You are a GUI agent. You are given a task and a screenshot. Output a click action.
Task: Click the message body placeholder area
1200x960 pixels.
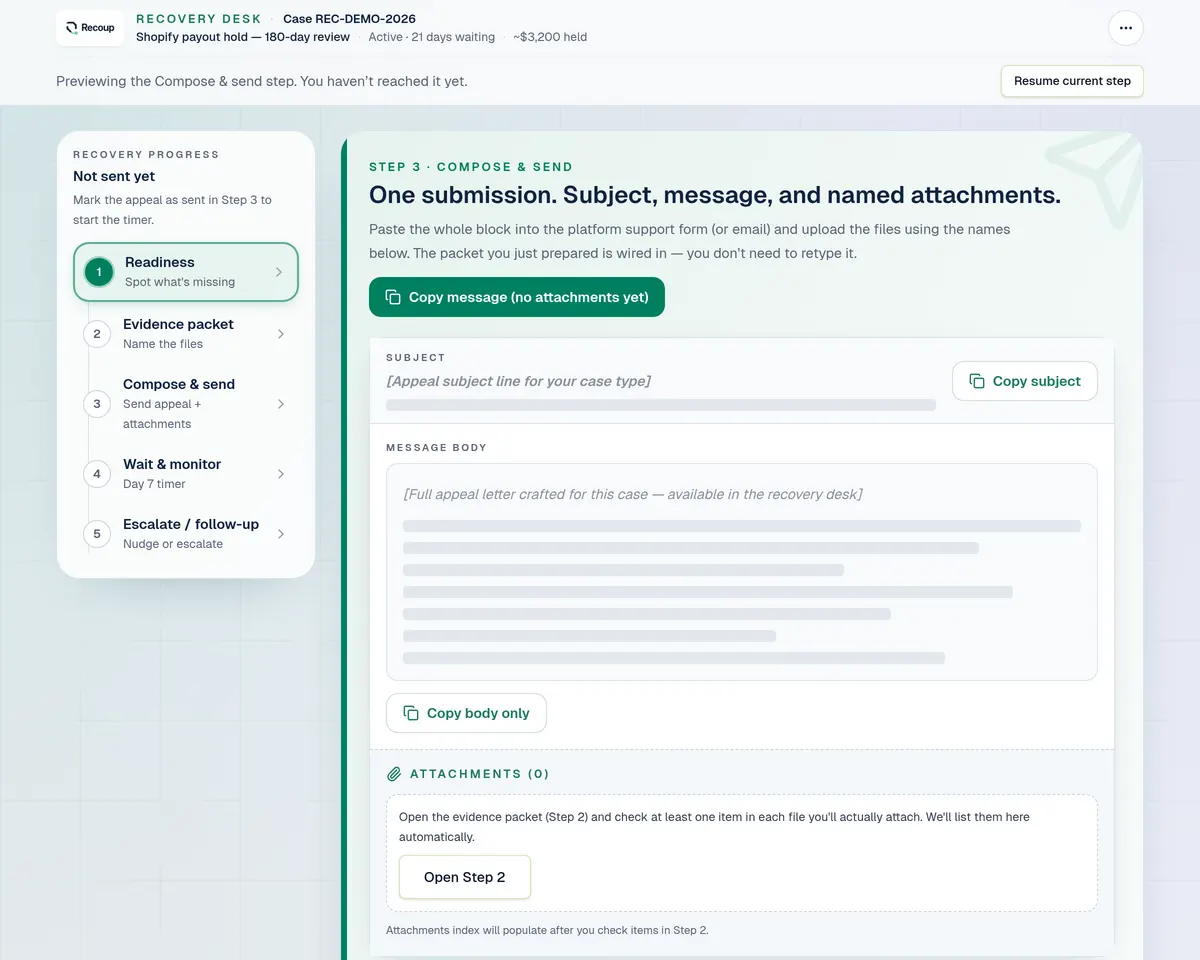coord(742,572)
